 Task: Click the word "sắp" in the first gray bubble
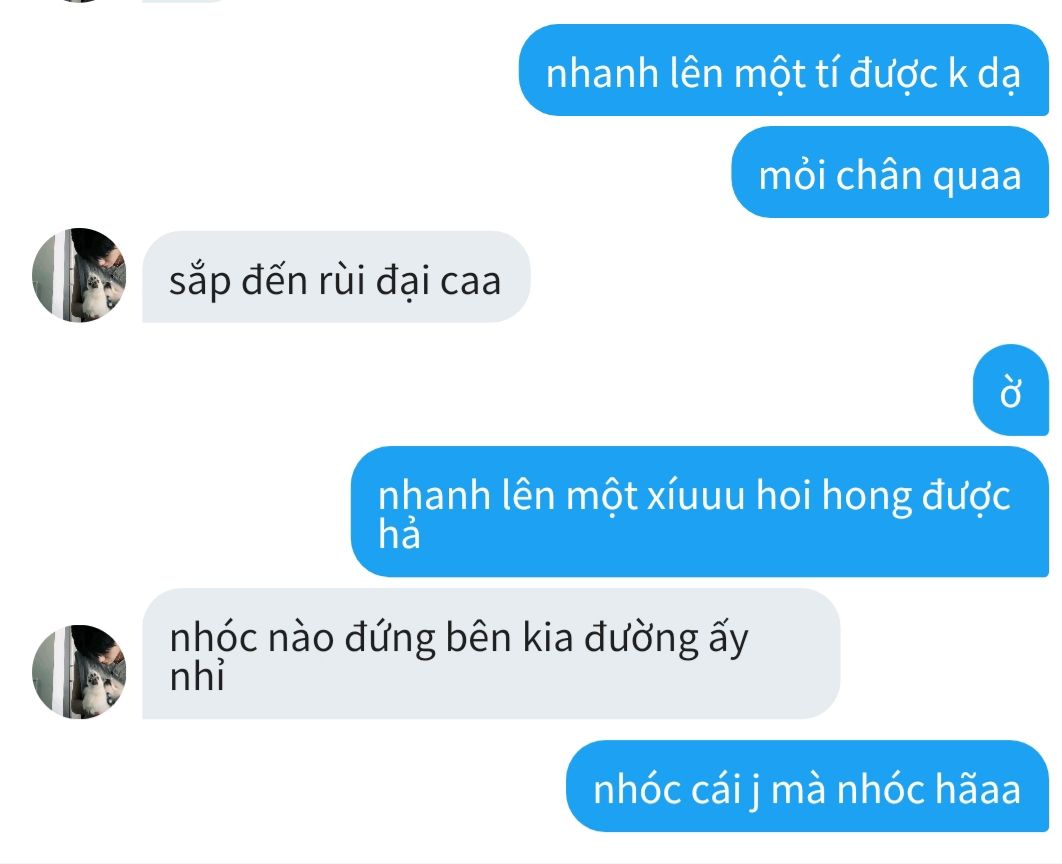[x=200, y=281]
